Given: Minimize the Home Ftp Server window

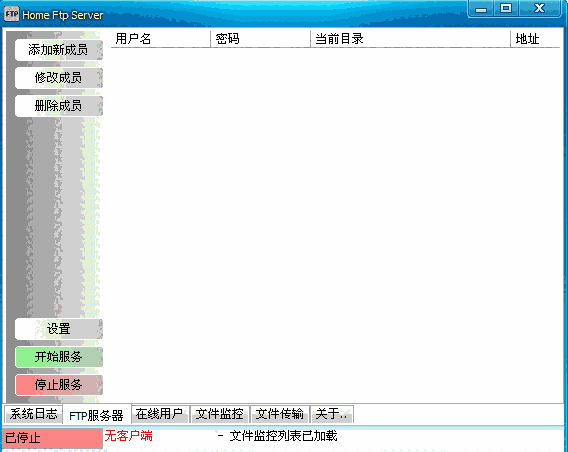Looking at the screenshot, I should (481, 9).
